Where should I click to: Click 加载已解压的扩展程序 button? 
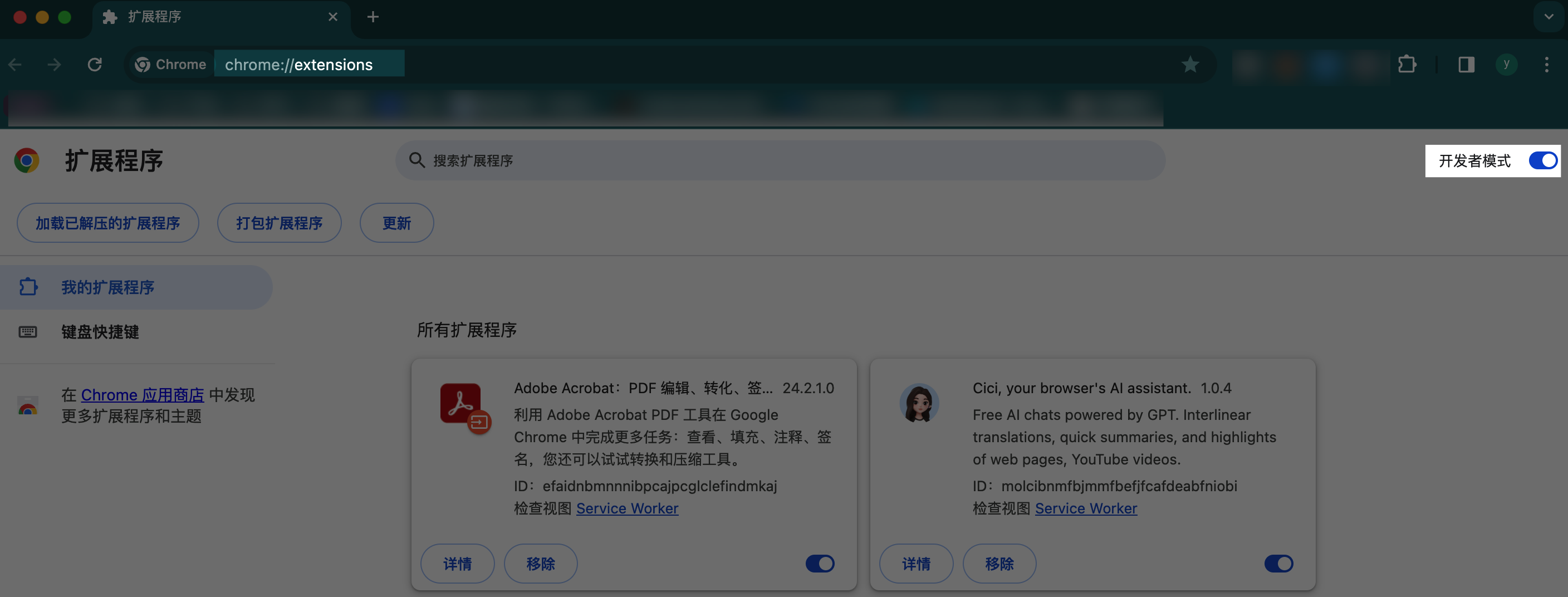pyautogui.click(x=107, y=223)
